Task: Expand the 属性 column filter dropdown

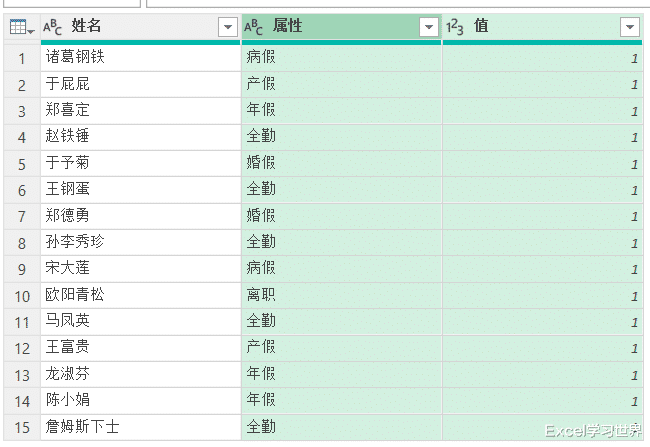Action: (429, 27)
